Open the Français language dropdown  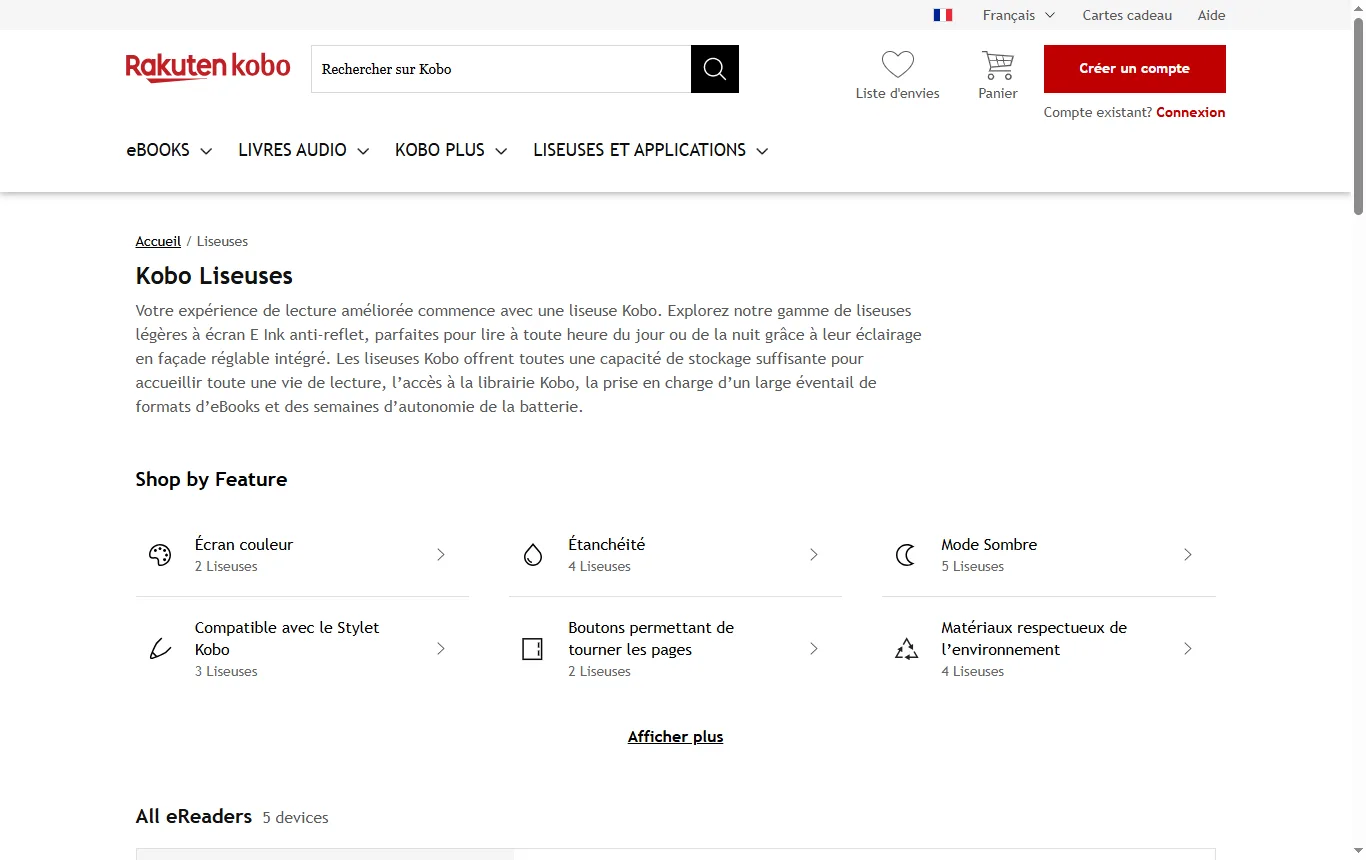point(1019,15)
